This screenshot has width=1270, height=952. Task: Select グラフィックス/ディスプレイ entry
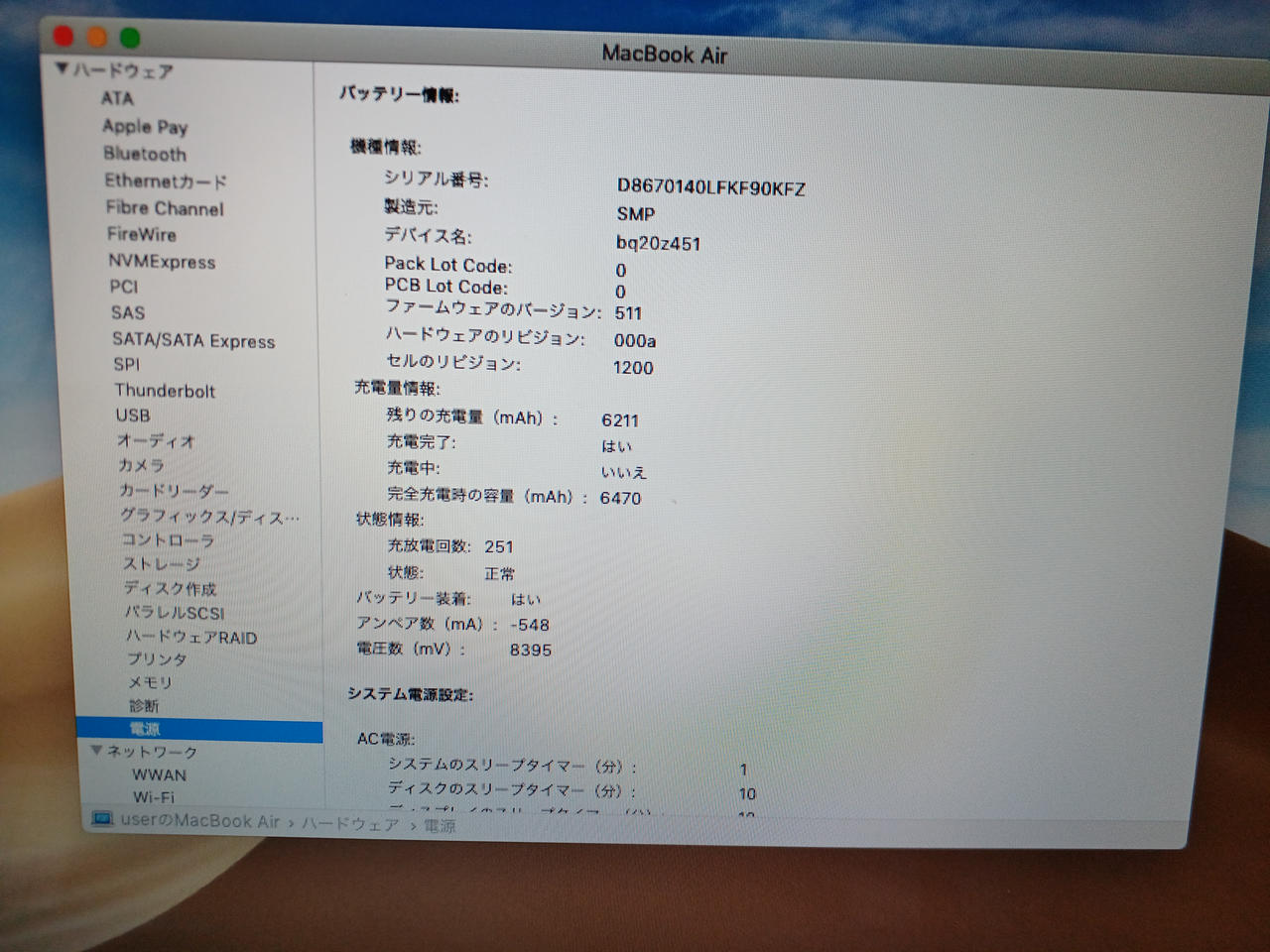(x=209, y=517)
